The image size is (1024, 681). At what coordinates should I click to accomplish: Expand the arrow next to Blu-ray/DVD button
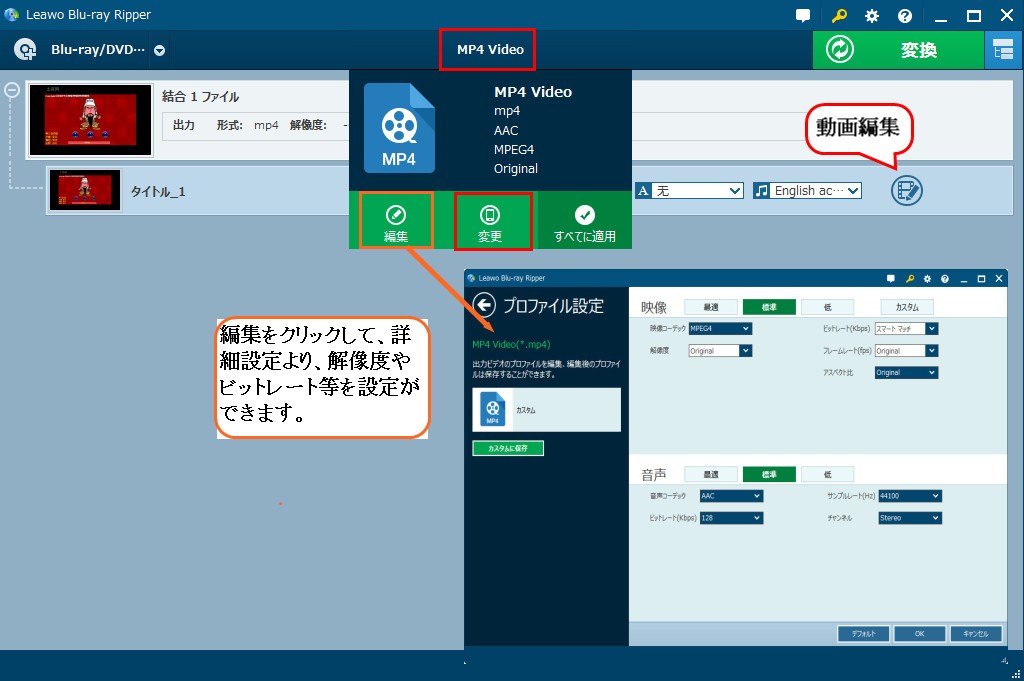coord(159,50)
